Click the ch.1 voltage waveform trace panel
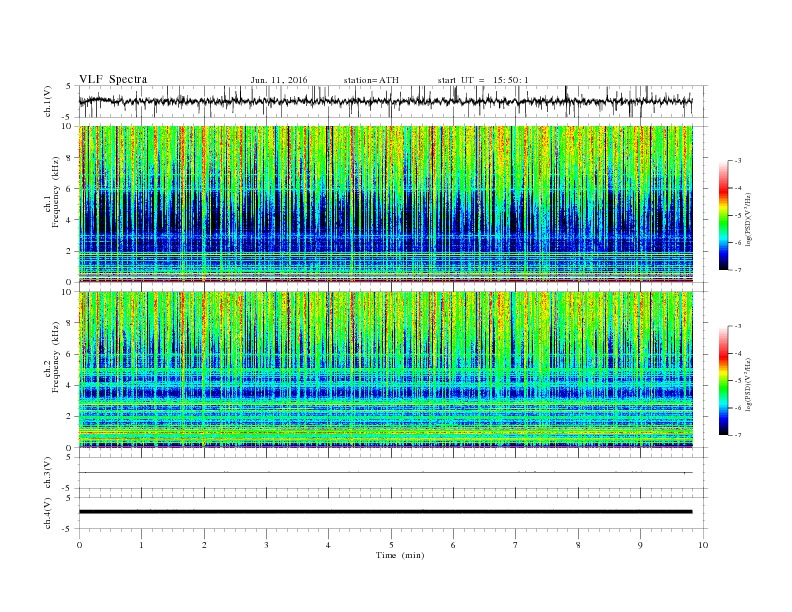The width and height of the screenshot is (792, 612). click(x=393, y=101)
